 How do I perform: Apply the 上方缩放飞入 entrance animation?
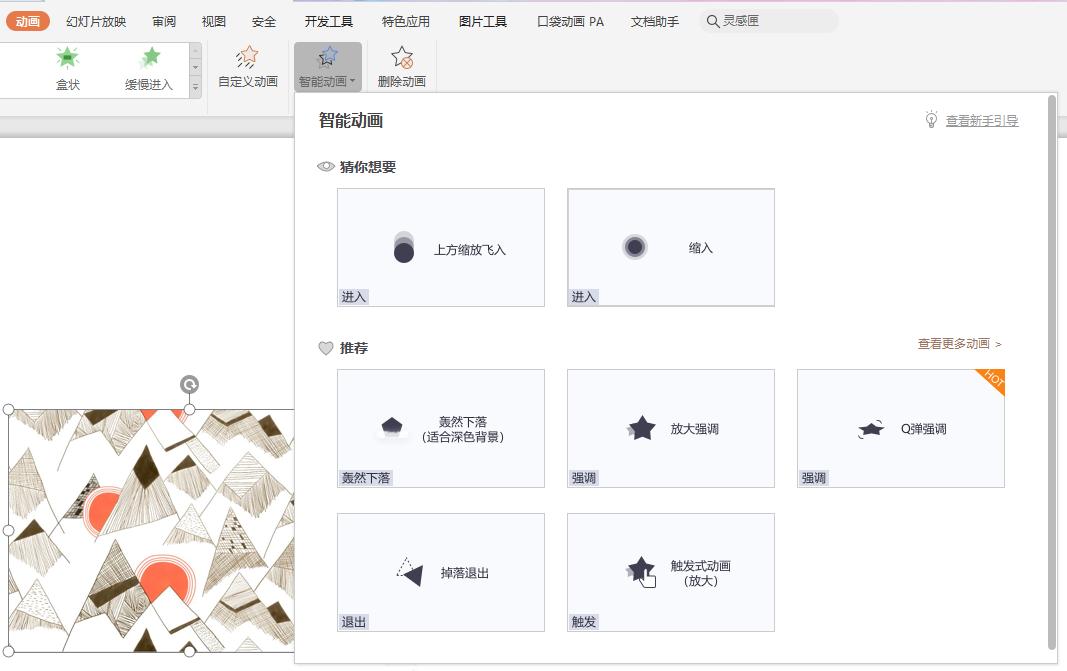tap(440, 247)
